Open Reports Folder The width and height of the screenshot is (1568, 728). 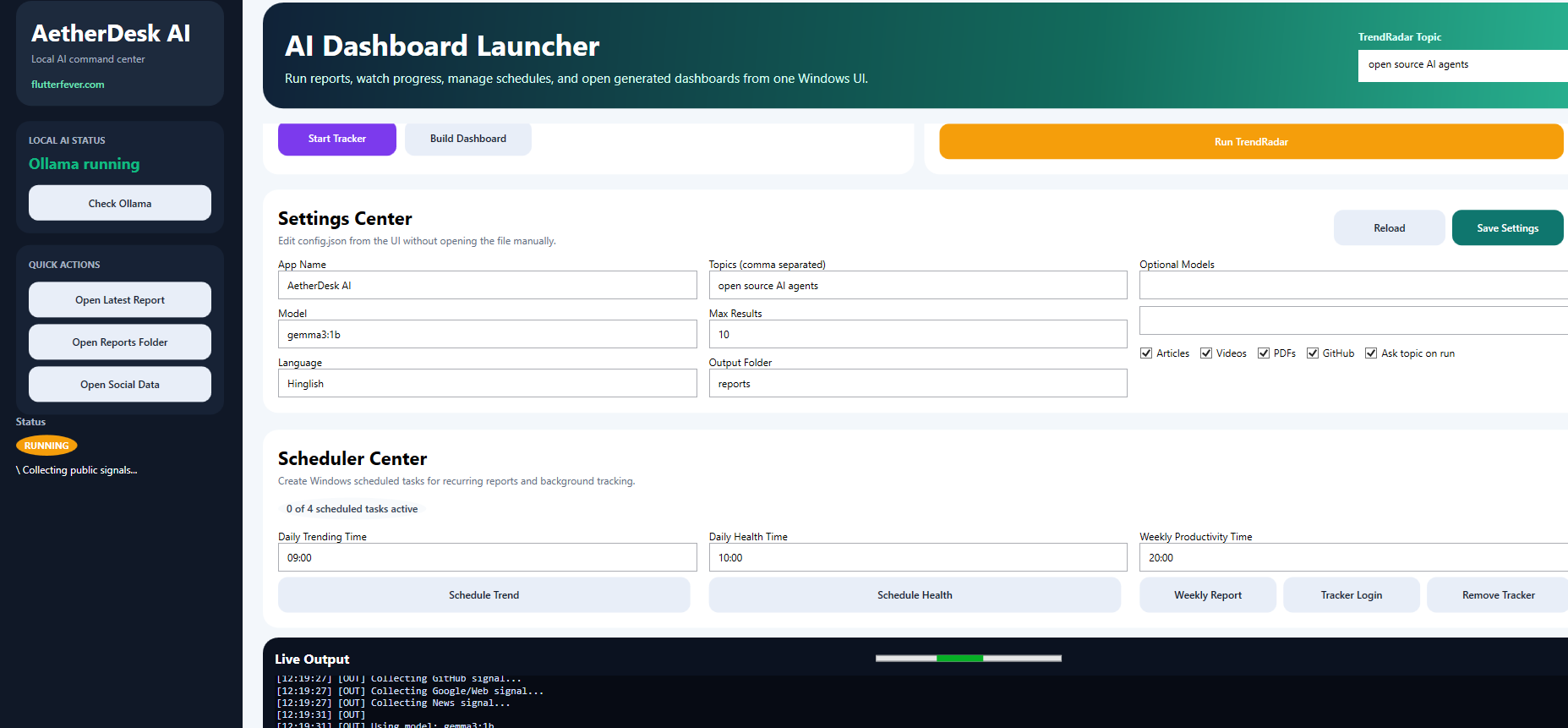pos(120,342)
